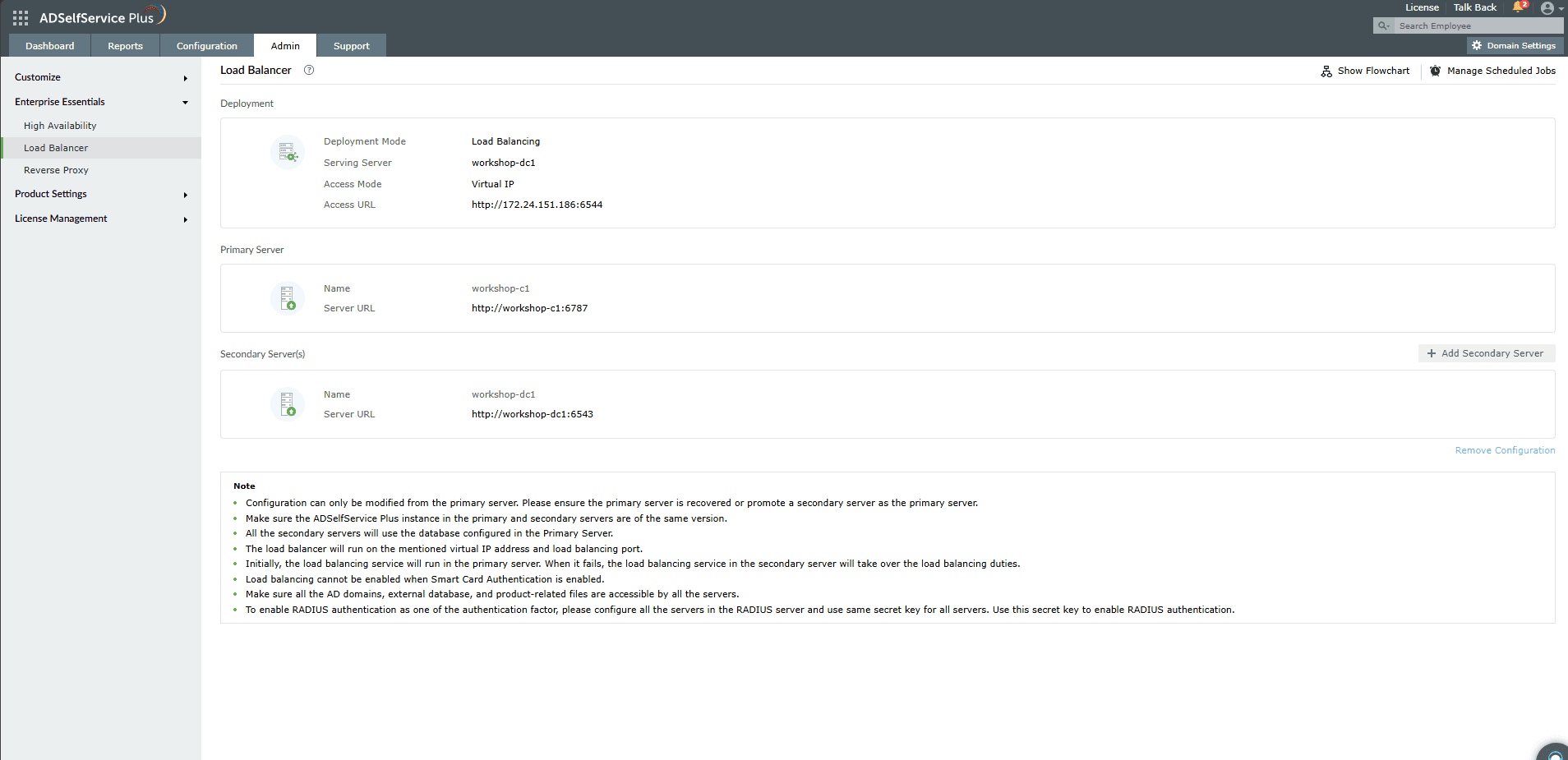Click the Note heading
Viewport: 1568px width, 760px height.
(244, 486)
